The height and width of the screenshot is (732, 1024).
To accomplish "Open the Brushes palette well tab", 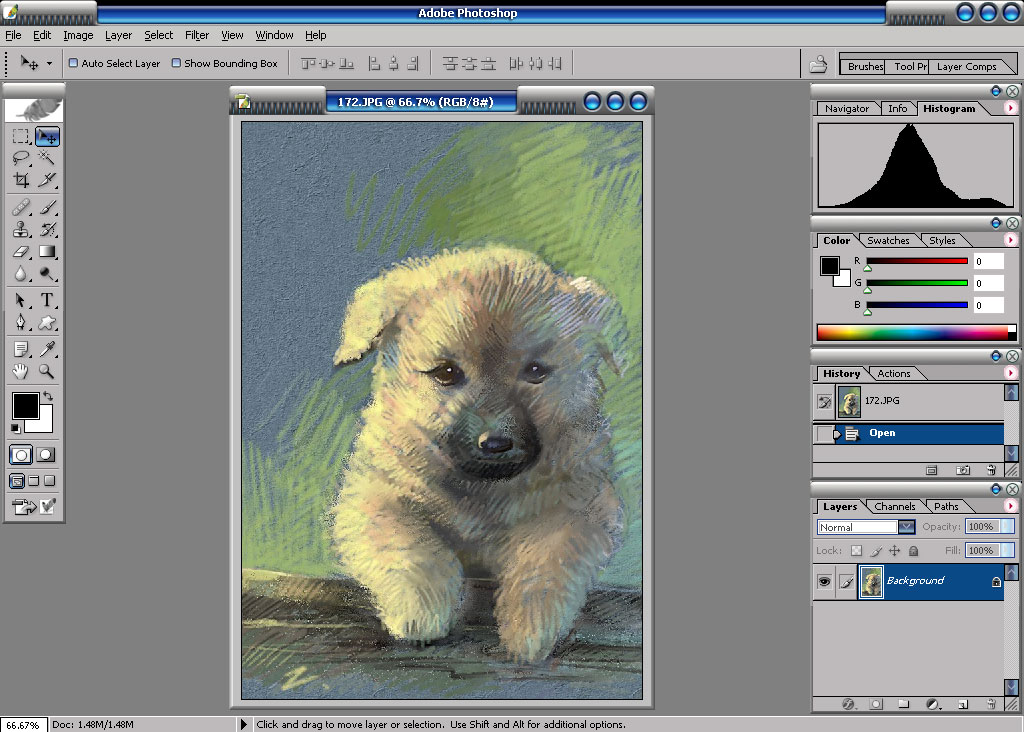I will click(x=865, y=67).
